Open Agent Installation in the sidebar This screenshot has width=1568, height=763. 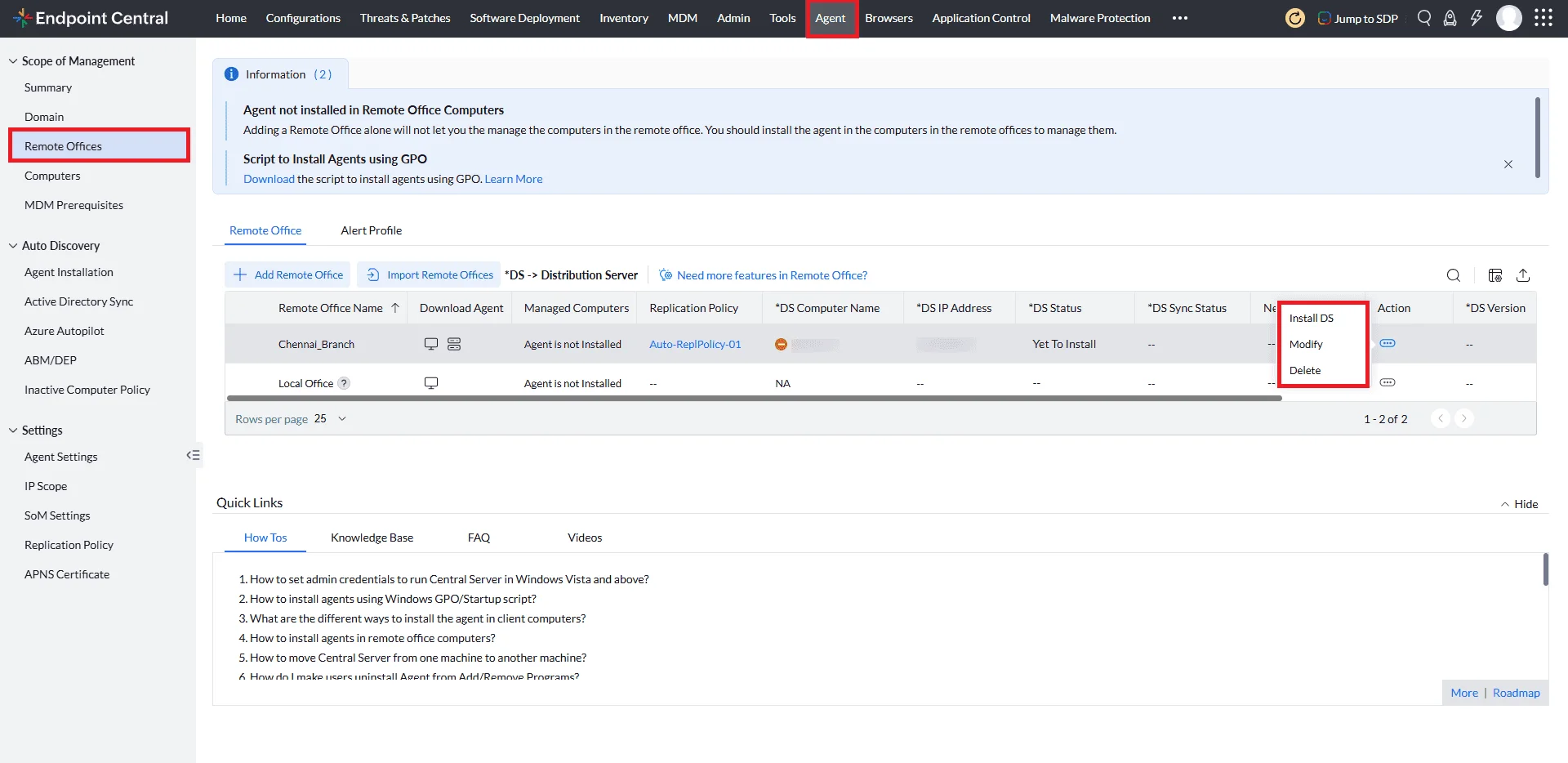[69, 272]
